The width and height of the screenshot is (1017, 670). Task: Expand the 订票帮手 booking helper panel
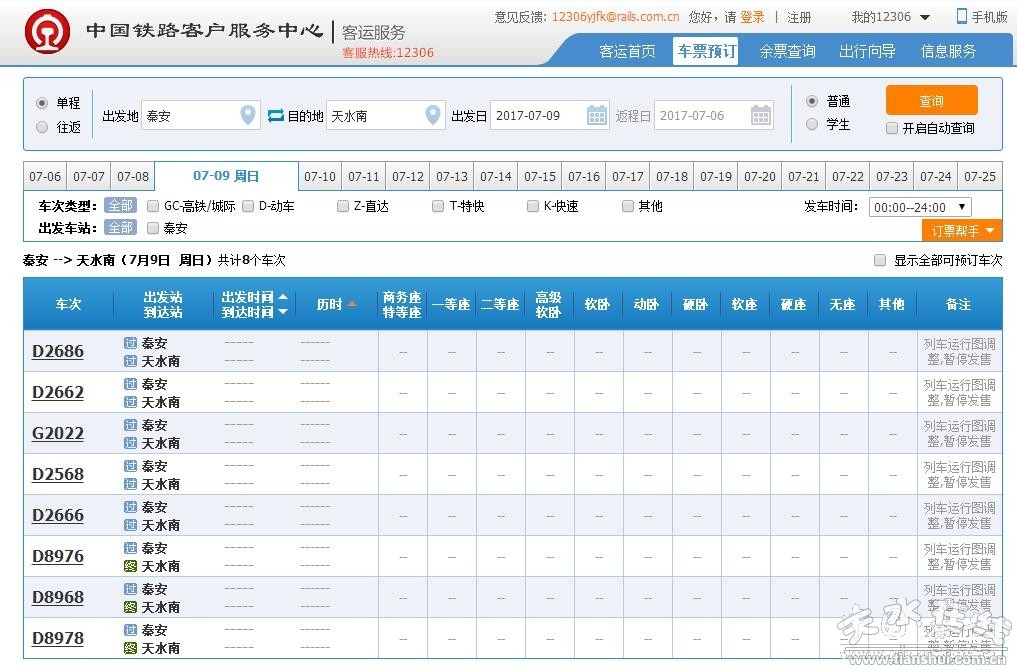point(961,231)
